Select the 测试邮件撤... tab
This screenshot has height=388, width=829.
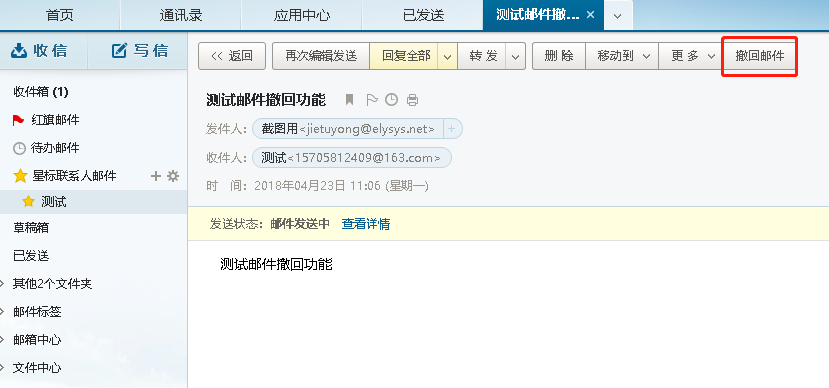click(537, 15)
